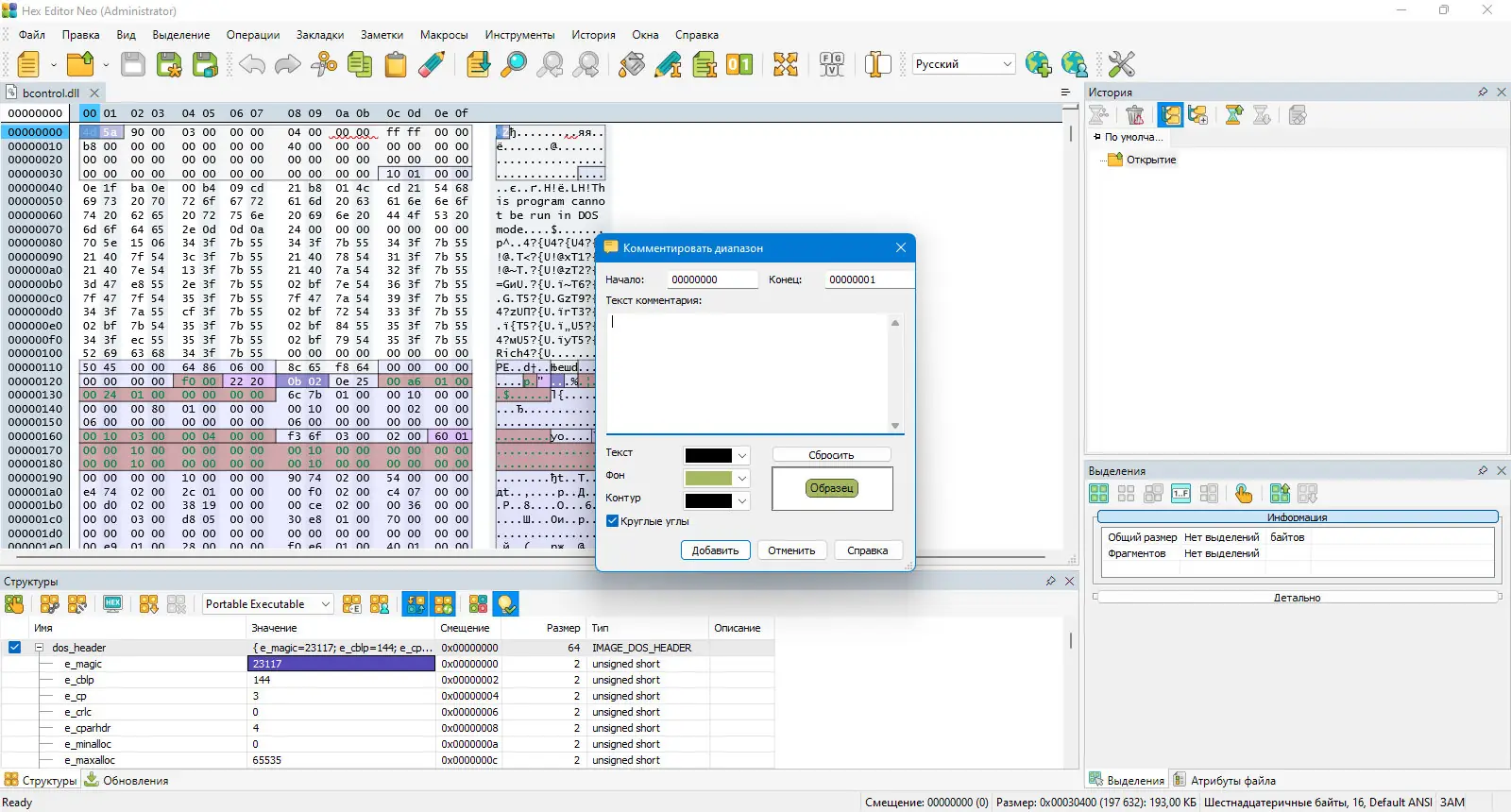Open the 'Текст' color dropdown arrow

(x=742, y=455)
